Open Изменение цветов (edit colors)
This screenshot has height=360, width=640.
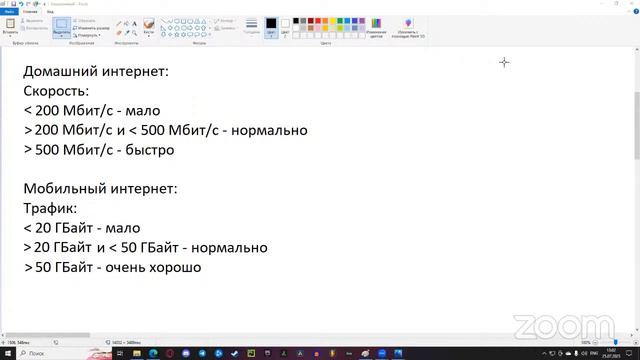pyautogui.click(x=376, y=28)
